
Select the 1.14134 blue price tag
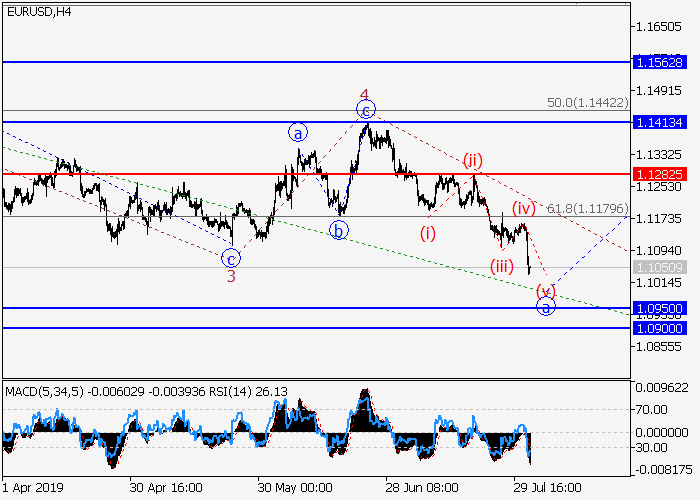[660, 122]
